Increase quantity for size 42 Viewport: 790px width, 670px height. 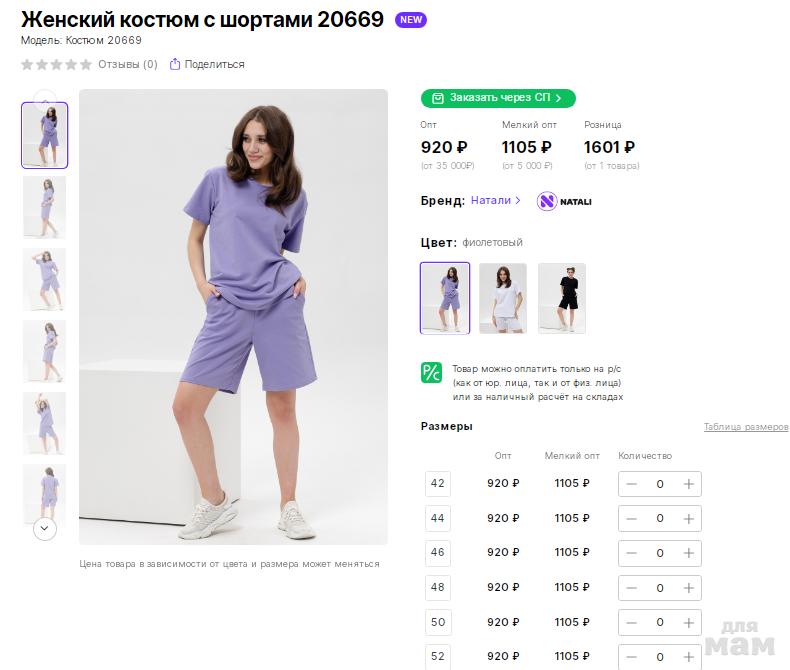(688, 484)
